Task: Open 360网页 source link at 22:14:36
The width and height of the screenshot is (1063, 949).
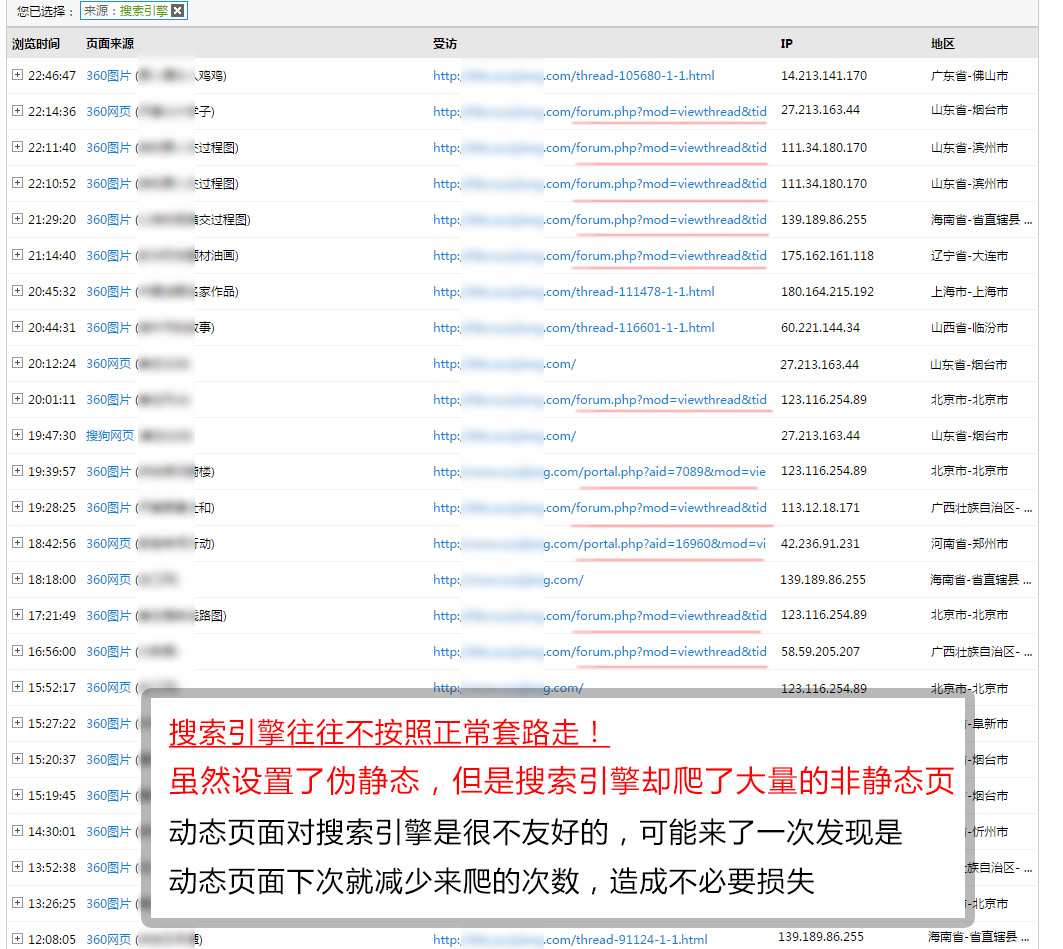Action: [108, 112]
